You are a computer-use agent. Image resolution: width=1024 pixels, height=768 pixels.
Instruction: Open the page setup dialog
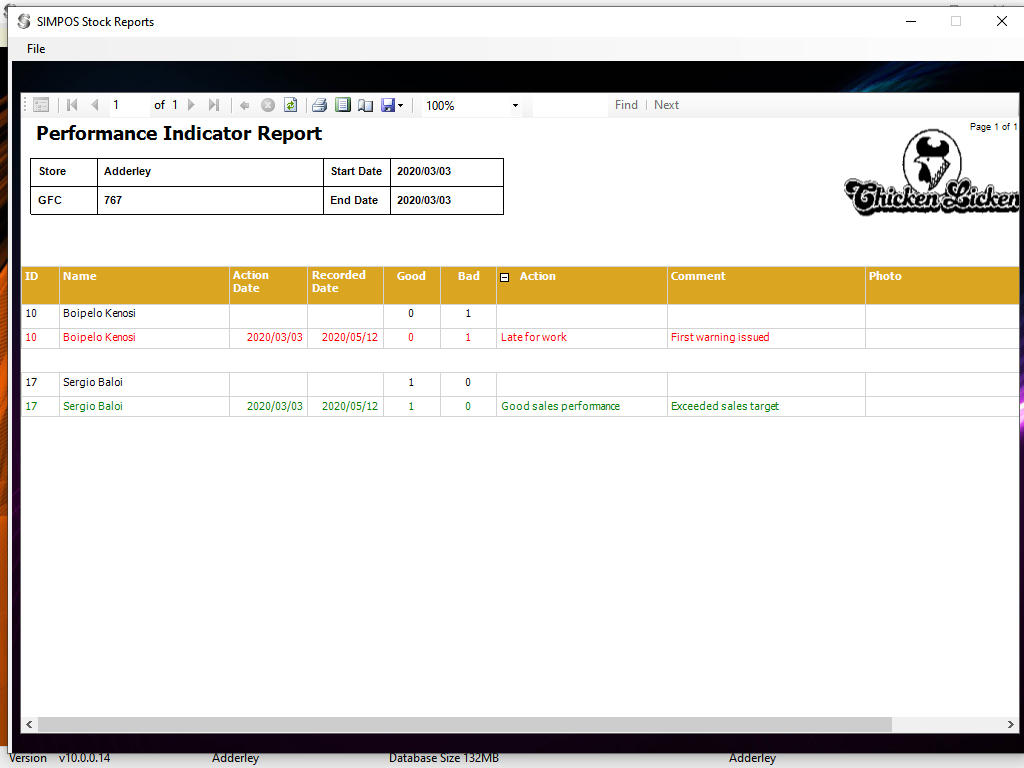click(x=365, y=105)
